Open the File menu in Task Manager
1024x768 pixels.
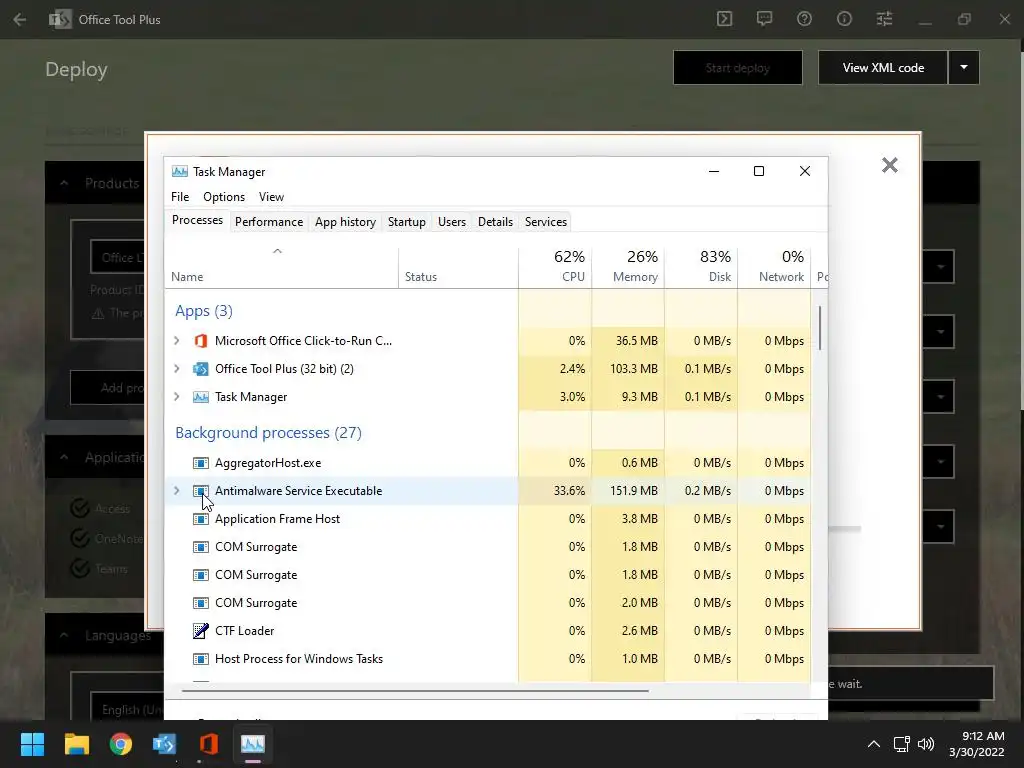click(x=180, y=197)
